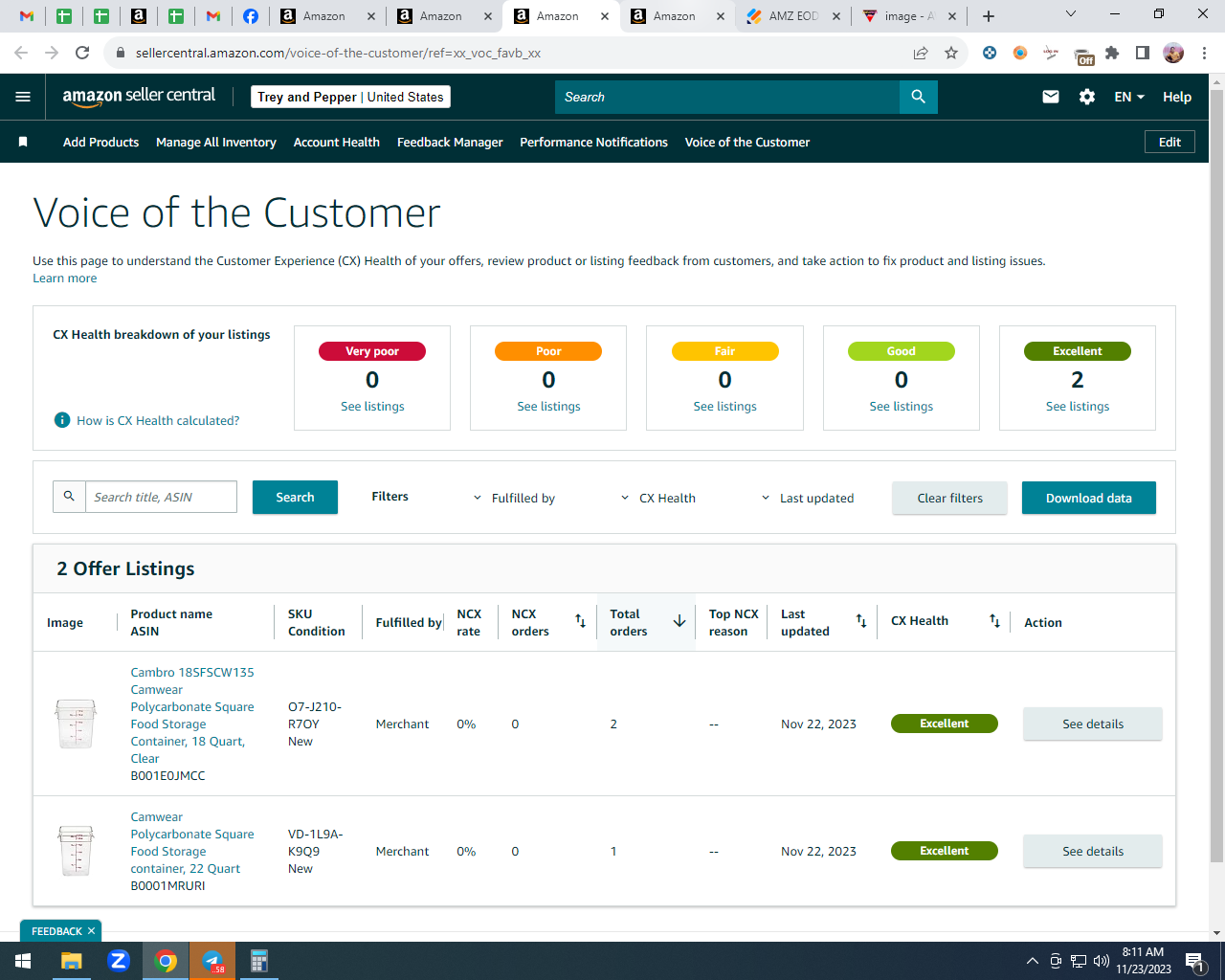1225x980 pixels.
Task: Expand the CX Health filter dropdown
Action: pyautogui.click(x=658, y=498)
